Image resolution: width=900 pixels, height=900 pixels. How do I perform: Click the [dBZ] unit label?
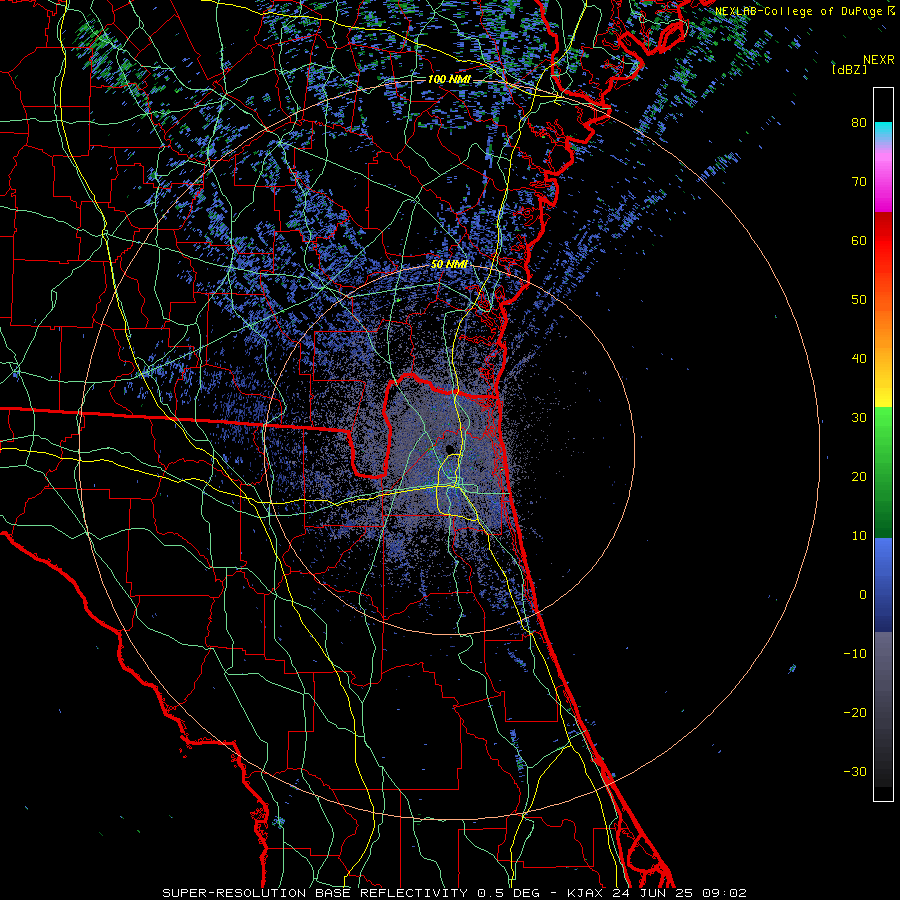coord(849,70)
